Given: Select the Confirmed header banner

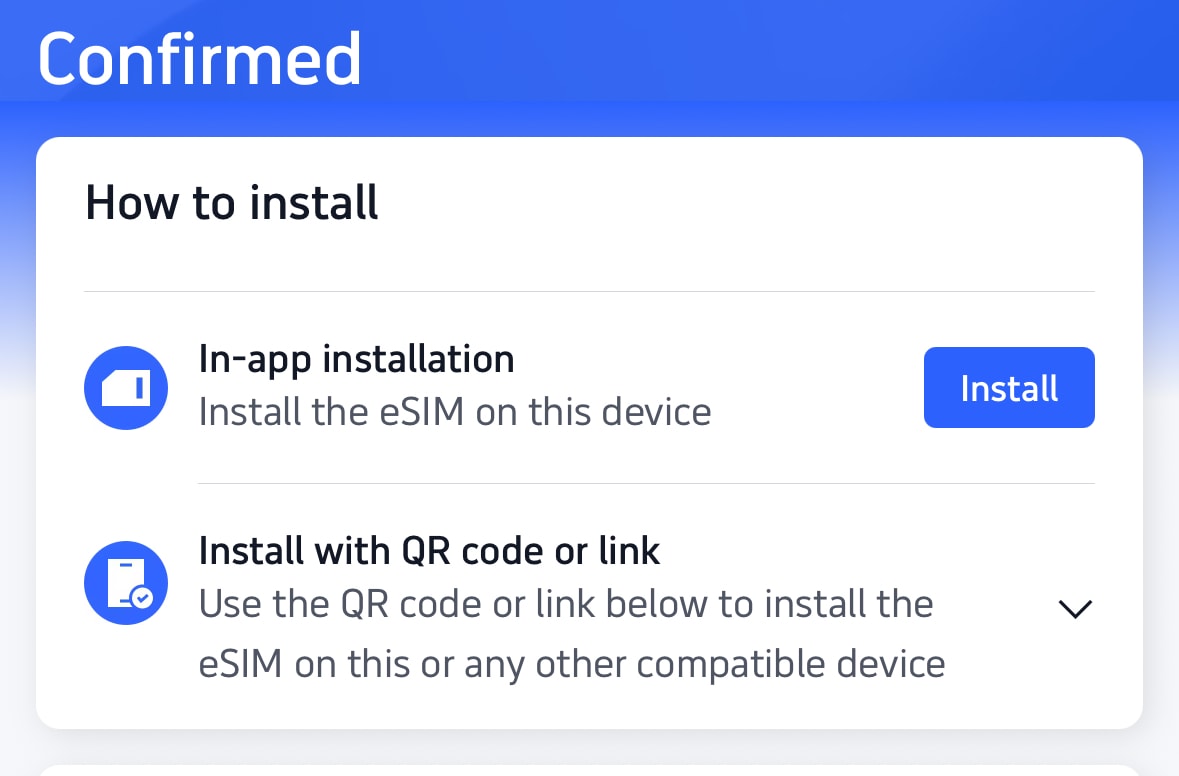Looking at the screenshot, I should (x=198, y=57).
